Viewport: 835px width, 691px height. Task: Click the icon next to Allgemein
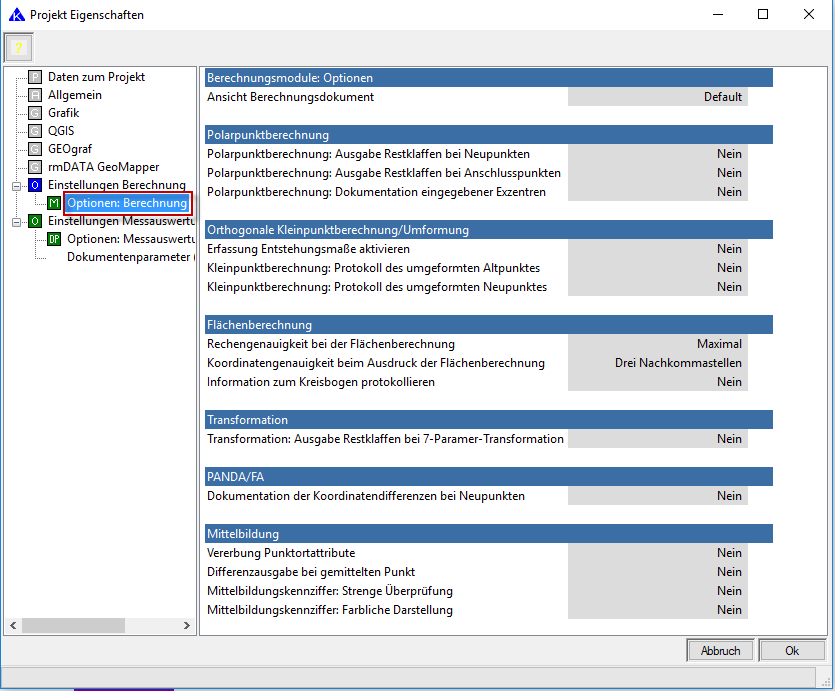(36, 95)
